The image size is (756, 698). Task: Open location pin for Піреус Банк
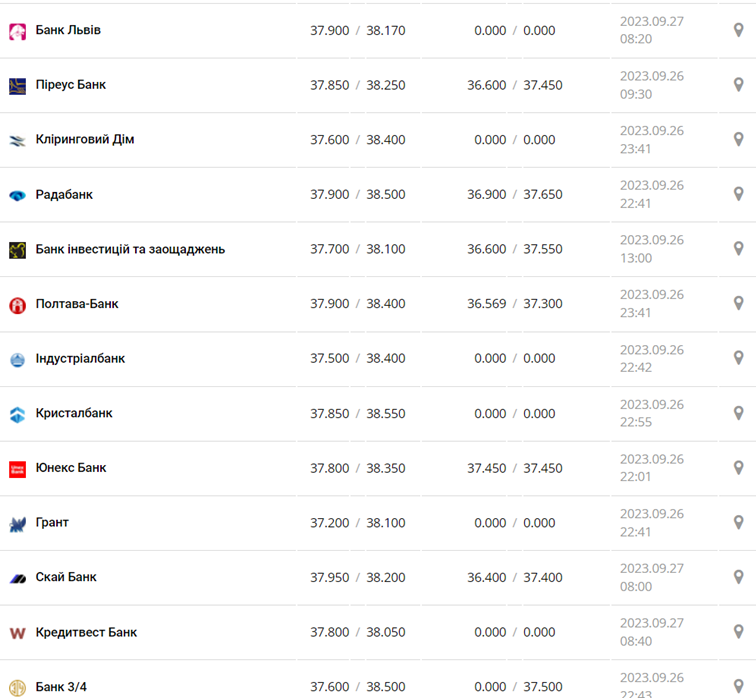(739, 85)
